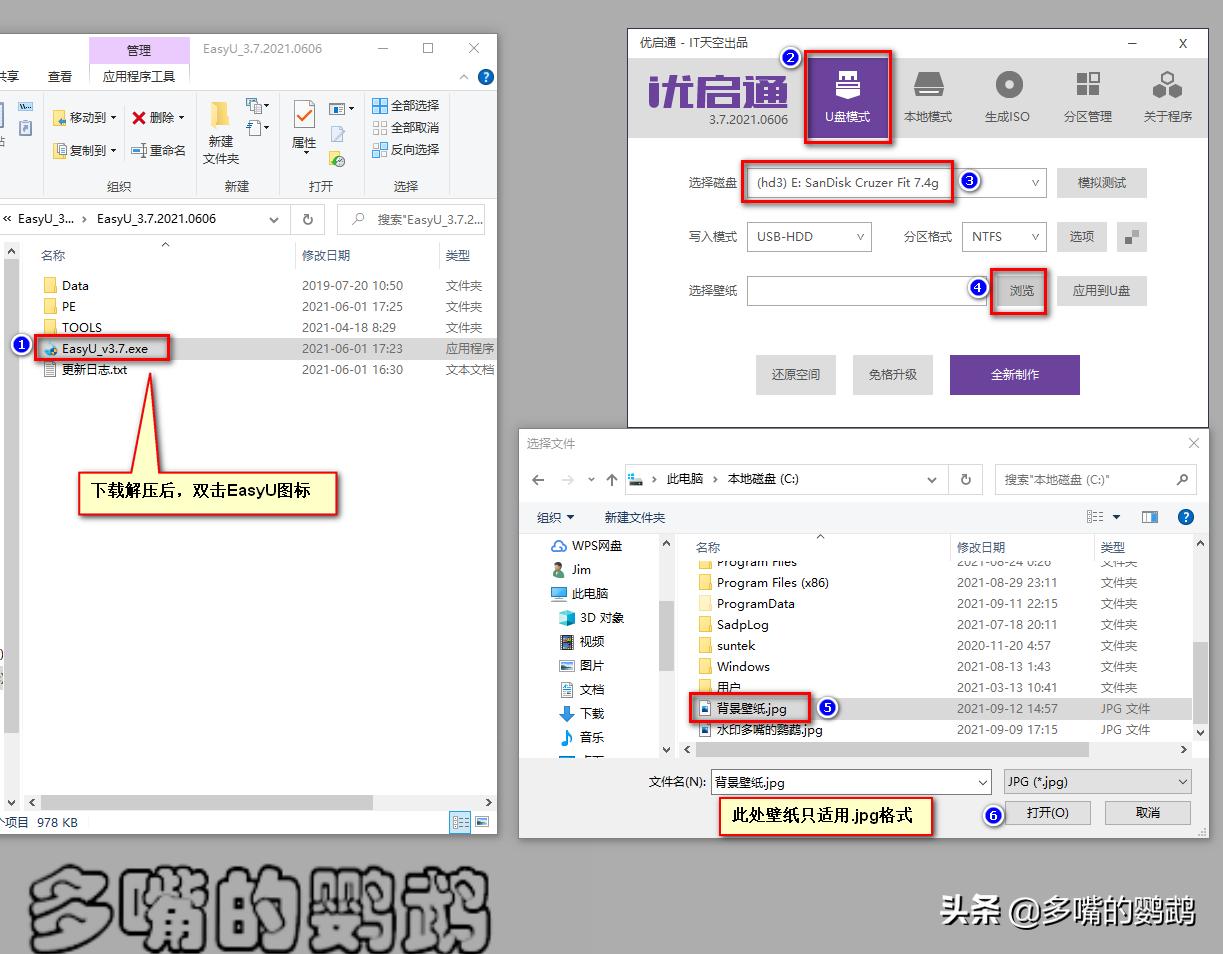The width and height of the screenshot is (1223, 954).
Task: Click 打开(O) in the dialog
Action: pos(1047,813)
